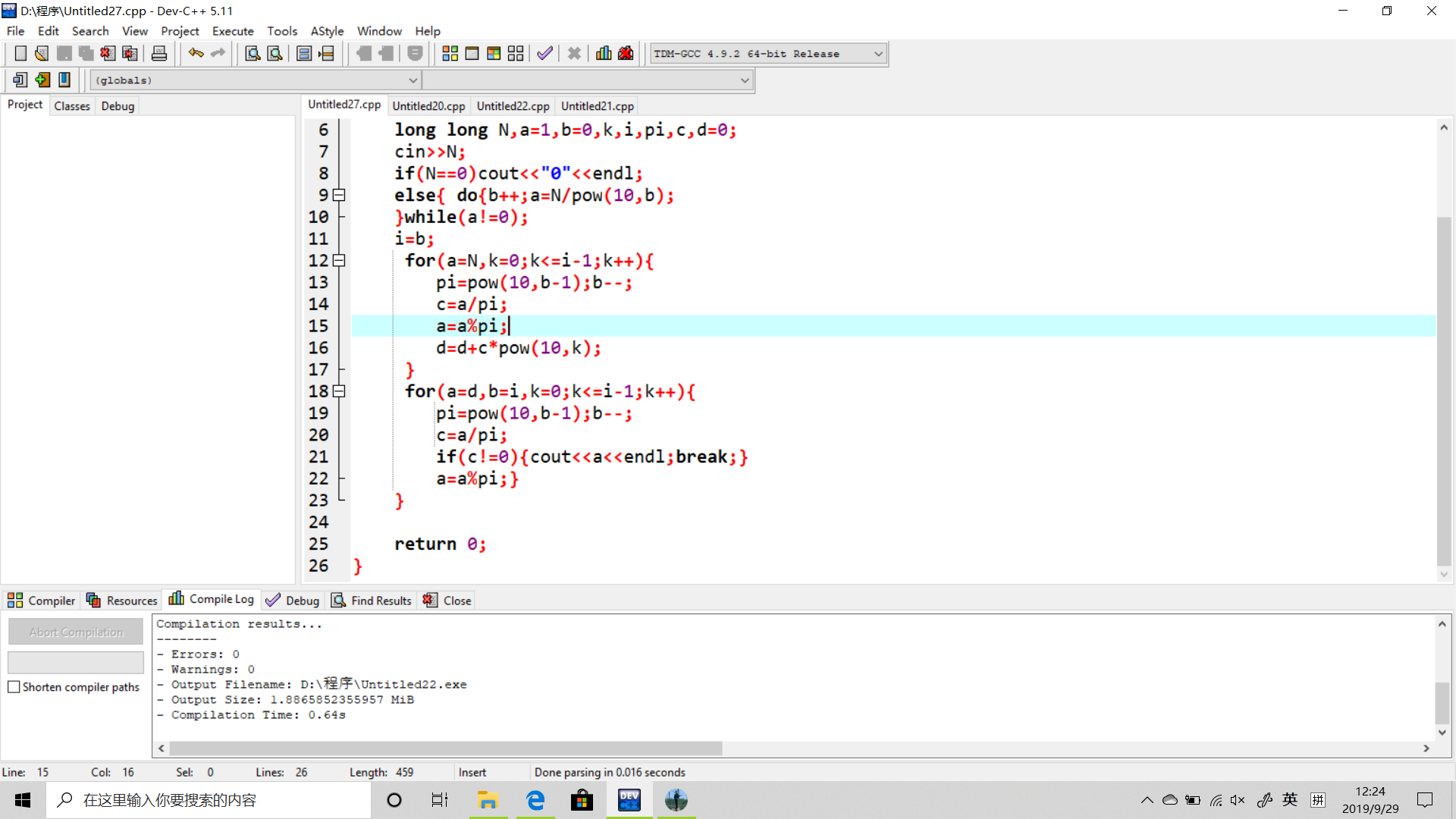Open the AStyle menu
This screenshot has height=819, width=1456.
click(327, 31)
